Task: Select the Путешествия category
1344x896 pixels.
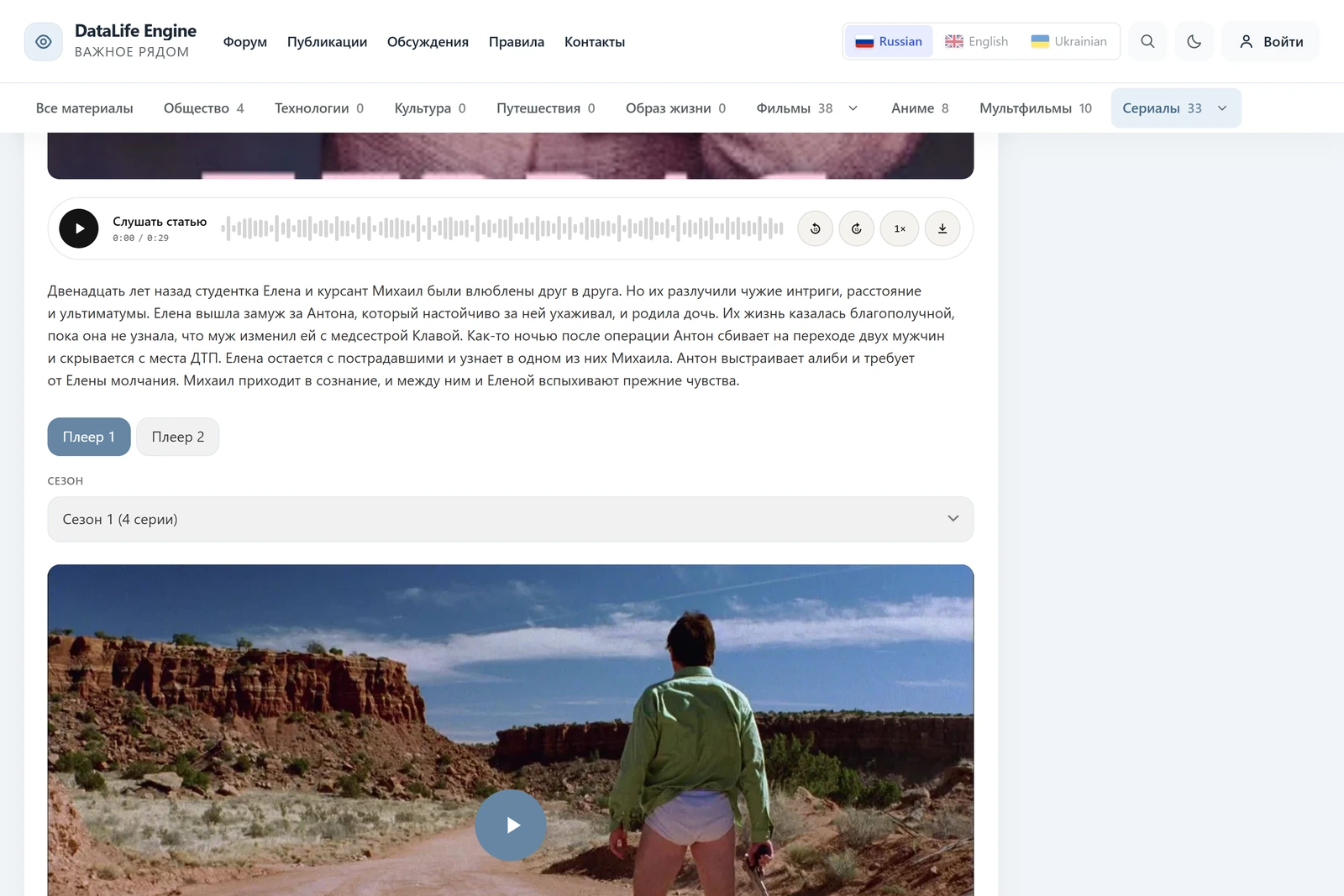Action: point(546,108)
